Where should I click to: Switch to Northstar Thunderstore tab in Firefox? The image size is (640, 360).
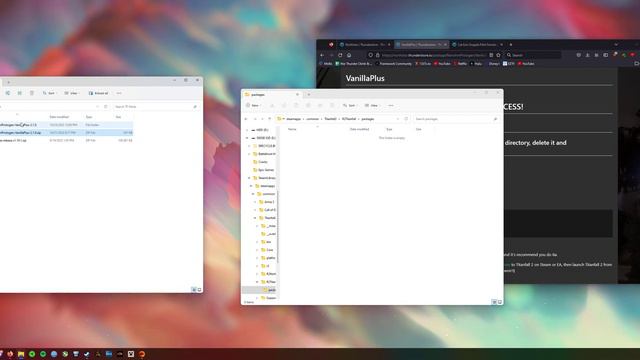pos(364,44)
